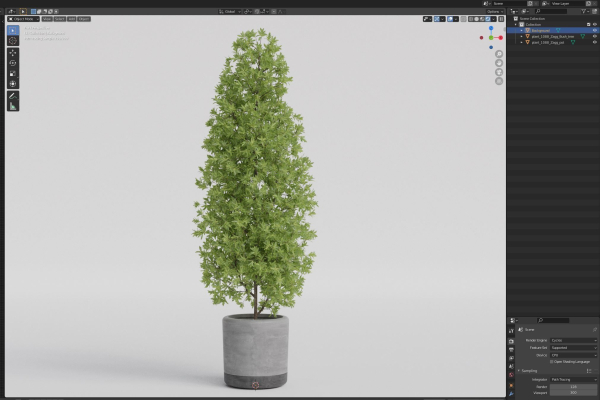Open the Render properties tab icon
This screenshot has height=400, width=600.
(512, 341)
